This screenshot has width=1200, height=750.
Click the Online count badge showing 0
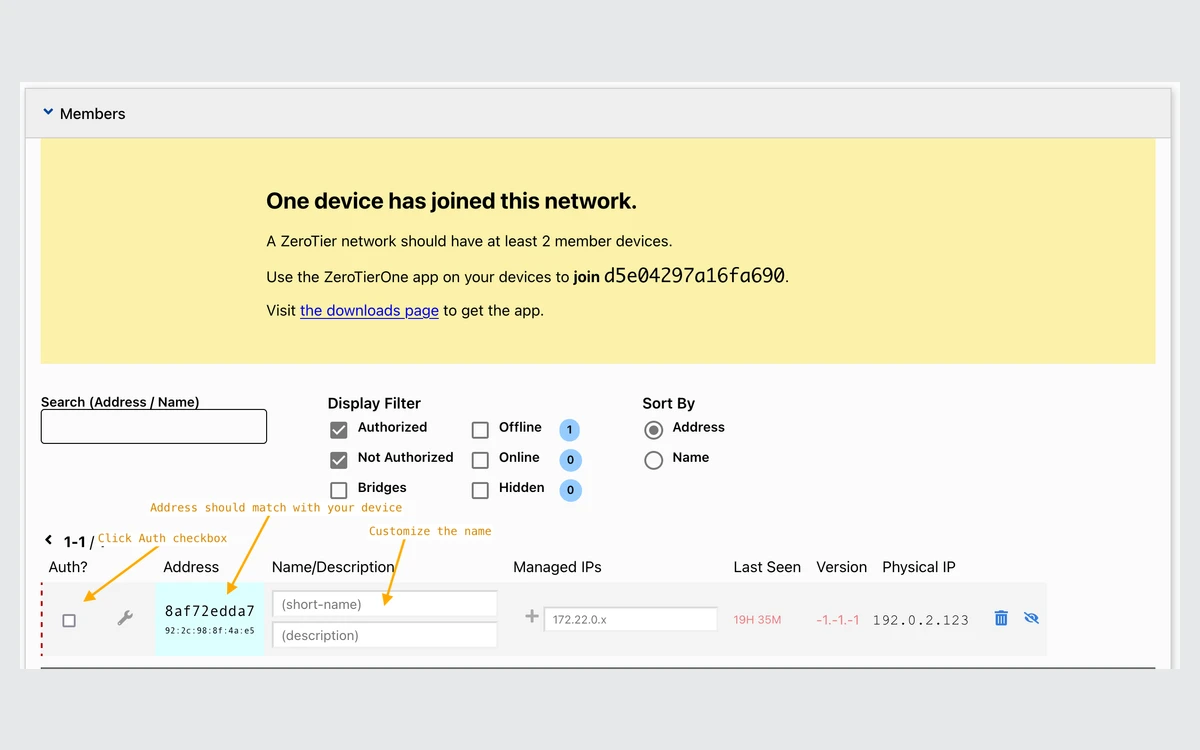coord(570,460)
